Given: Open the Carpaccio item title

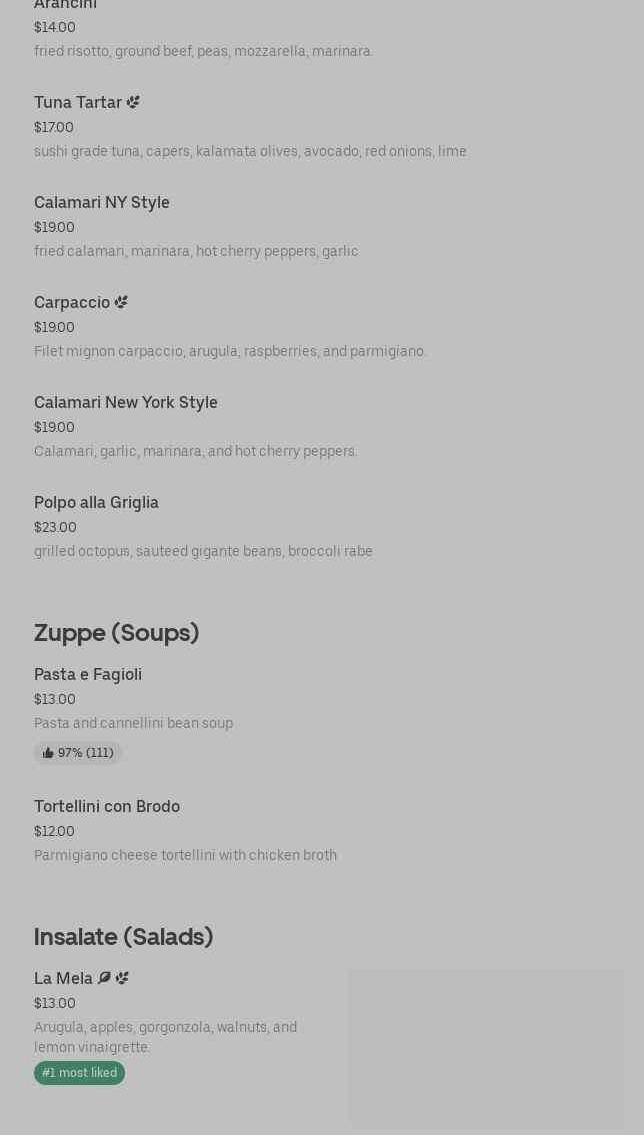Looking at the screenshot, I should point(72,302).
